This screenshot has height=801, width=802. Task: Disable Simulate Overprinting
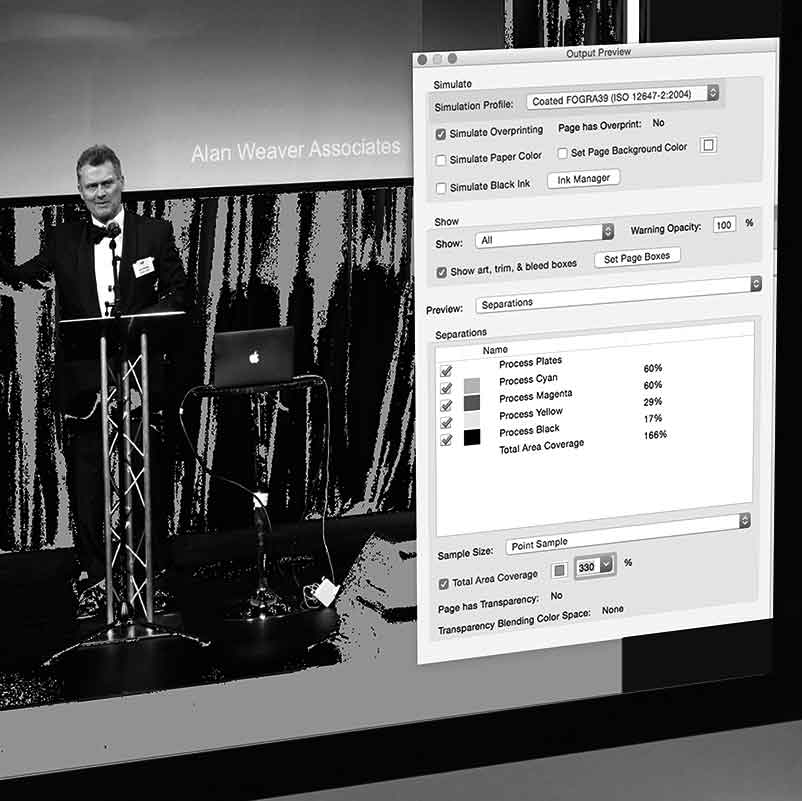pyautogui.click(x=441, y=133)
